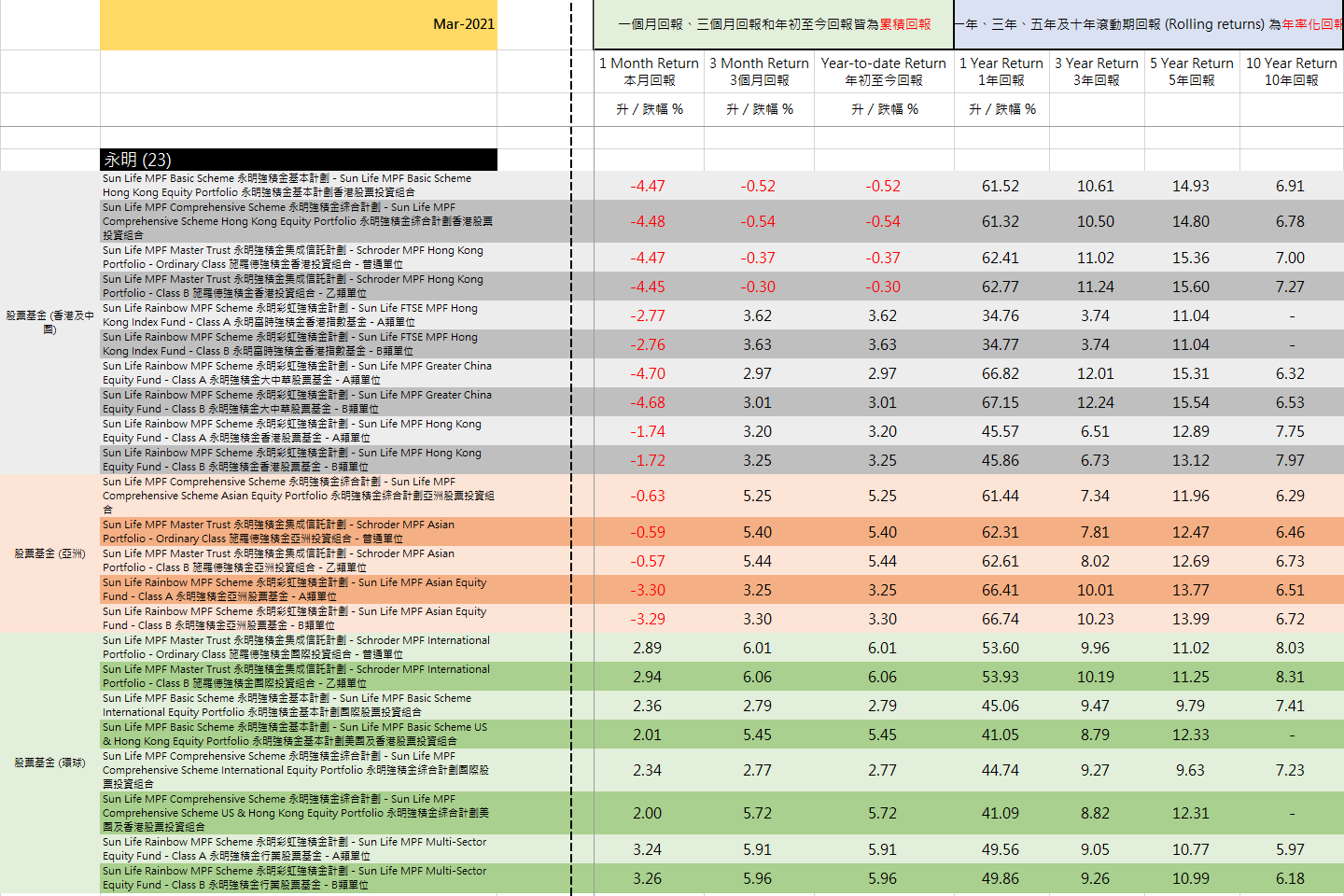Click the 永明 (23) section header
The width and height of the screenshot is (1344, 896).
click(299, 160)
